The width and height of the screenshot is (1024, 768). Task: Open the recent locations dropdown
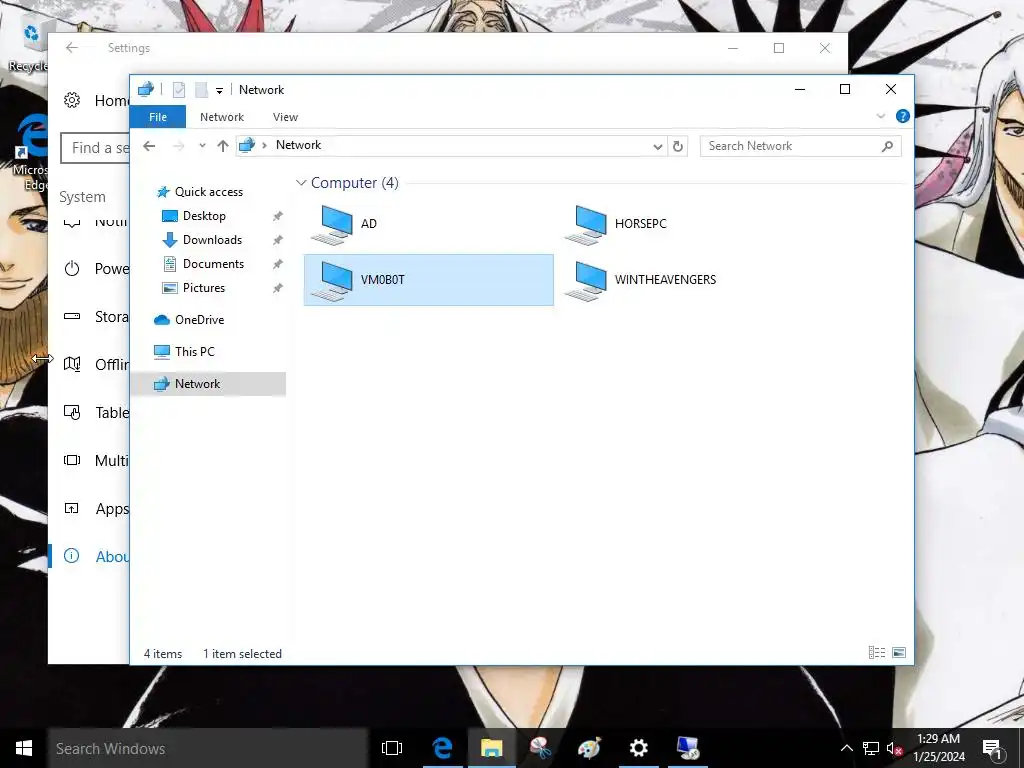[x=202, y=146]
